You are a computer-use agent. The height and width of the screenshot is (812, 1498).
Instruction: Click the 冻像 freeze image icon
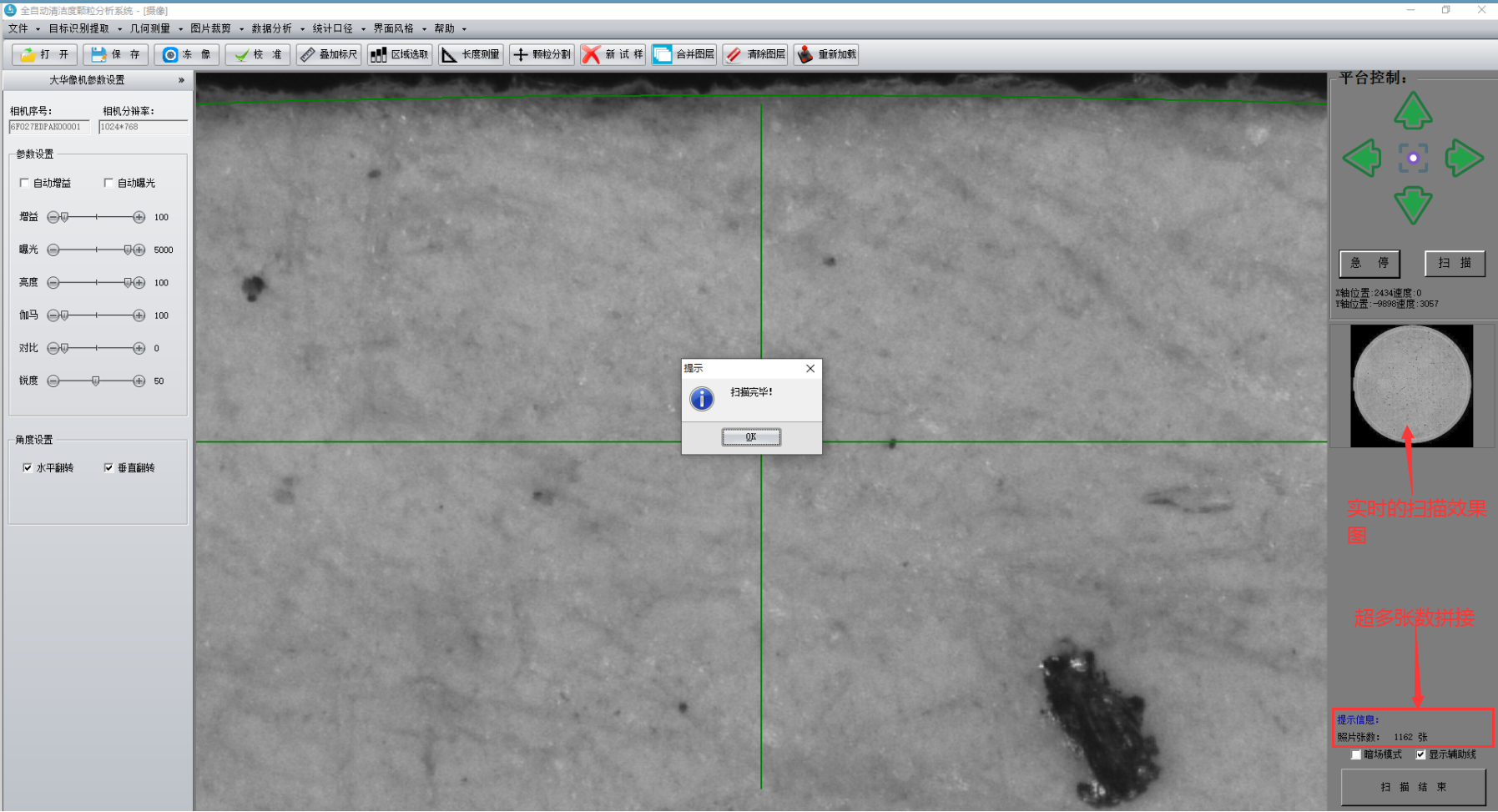coord(170,55)
